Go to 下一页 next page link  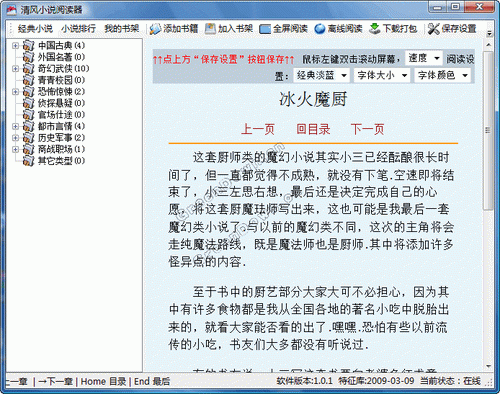coord(367,129)
